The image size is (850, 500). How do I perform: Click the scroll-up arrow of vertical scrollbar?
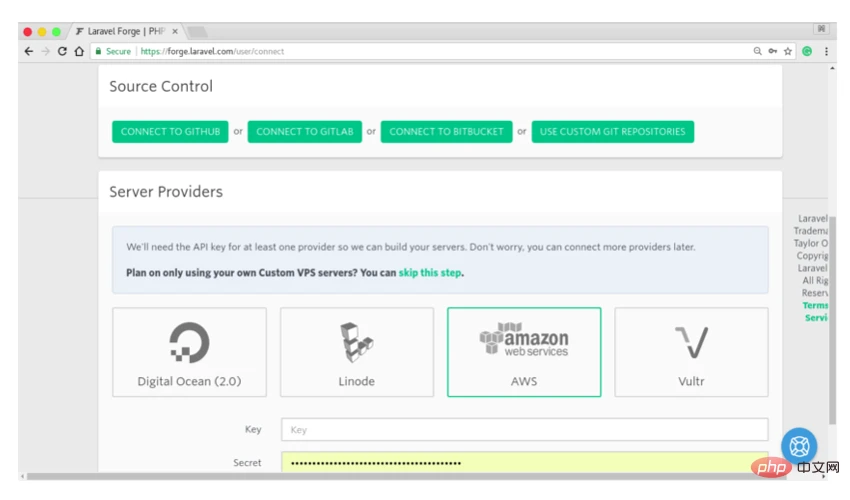pyautogui.click(x=832, y=68)
